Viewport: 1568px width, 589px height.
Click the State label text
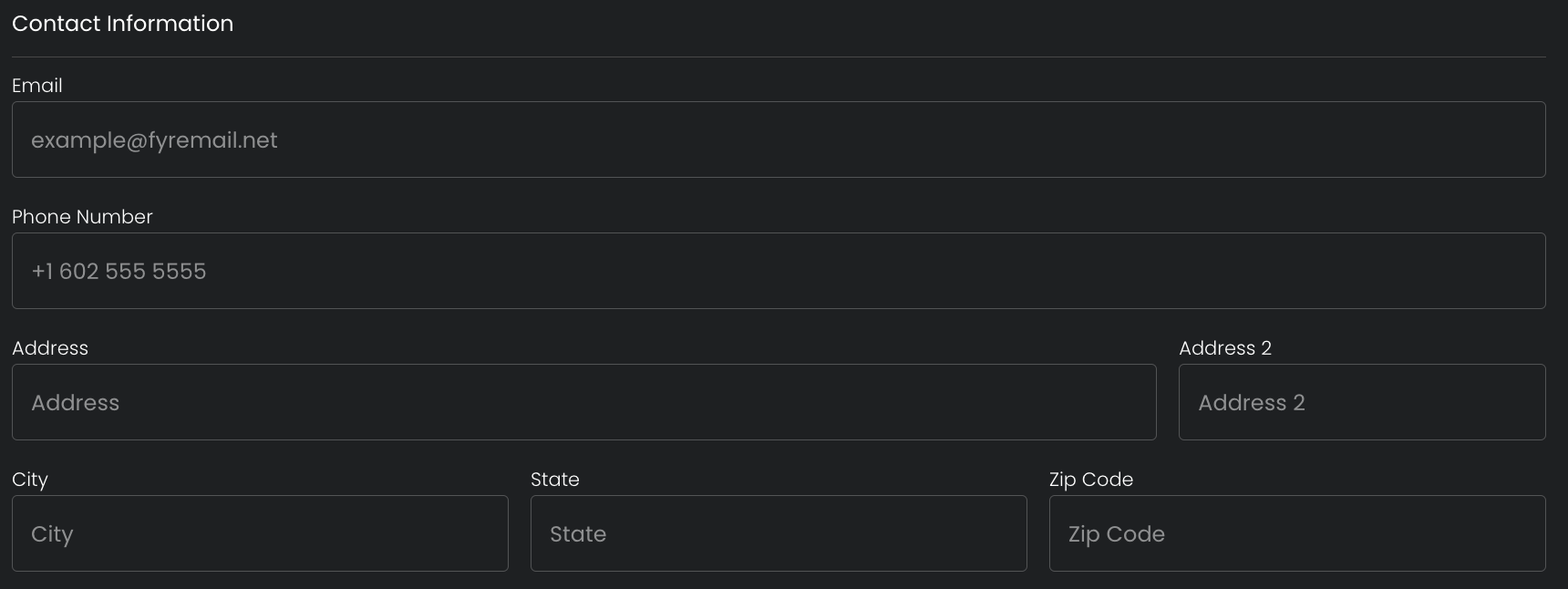tap(554, 480)
